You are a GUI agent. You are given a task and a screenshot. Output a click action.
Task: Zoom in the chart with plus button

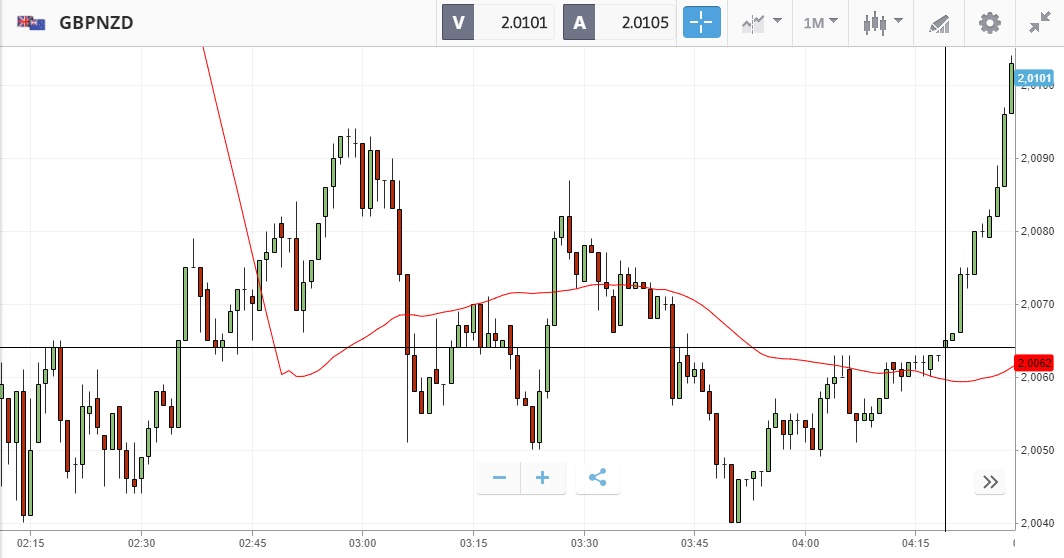543,478
